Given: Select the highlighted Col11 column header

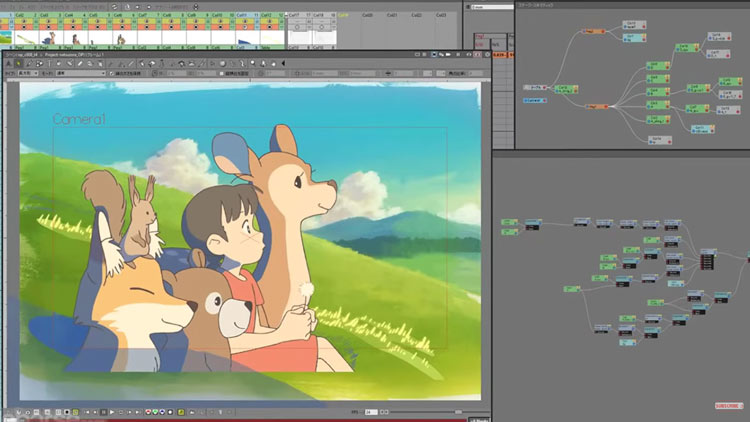Looking at the screenshot, I should coord(248,15).
